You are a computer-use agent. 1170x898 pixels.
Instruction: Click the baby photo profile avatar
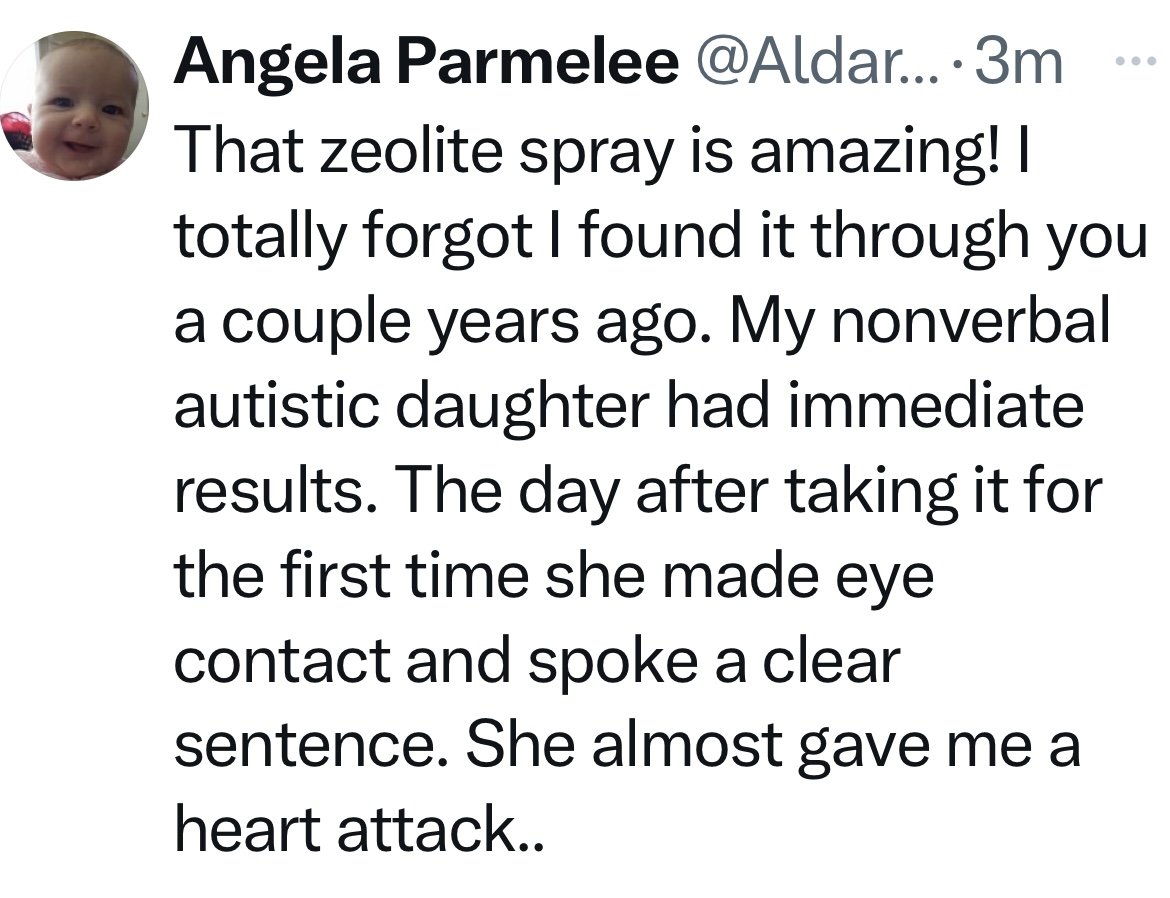pos(75,106)
